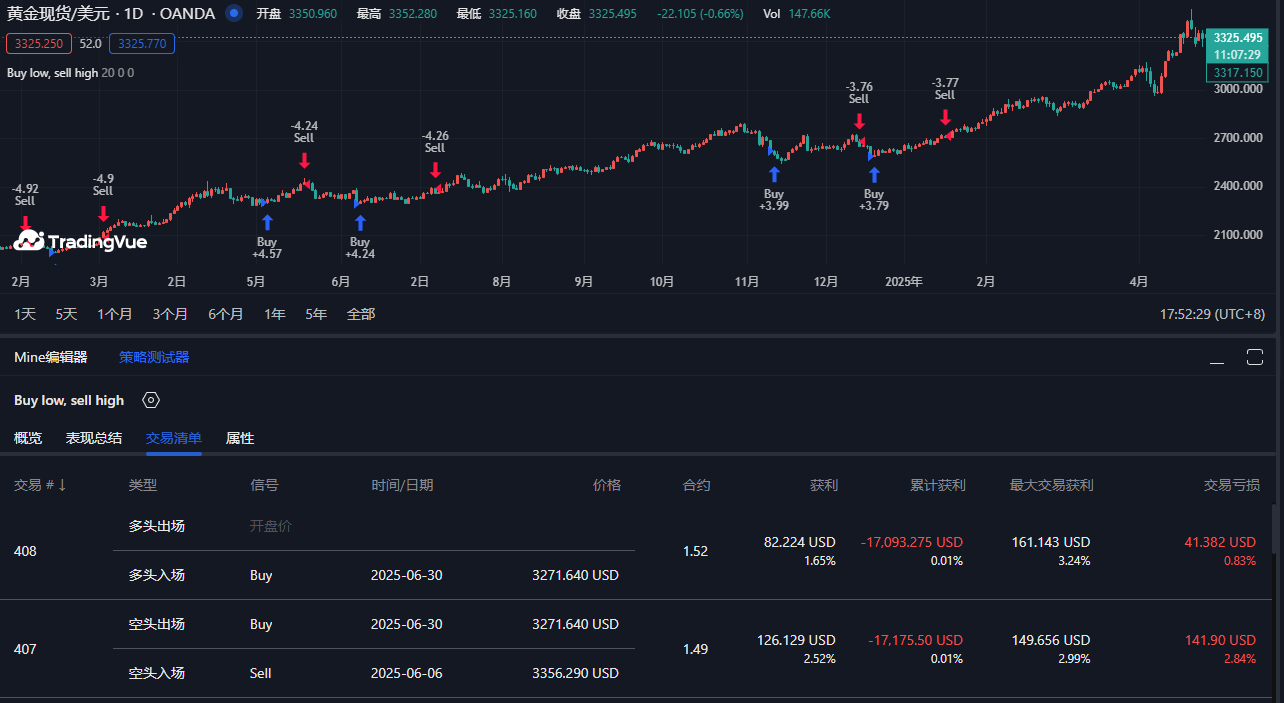Minimize the strategy tester panel
The image size is (1284, 703).
(1216, 358)
